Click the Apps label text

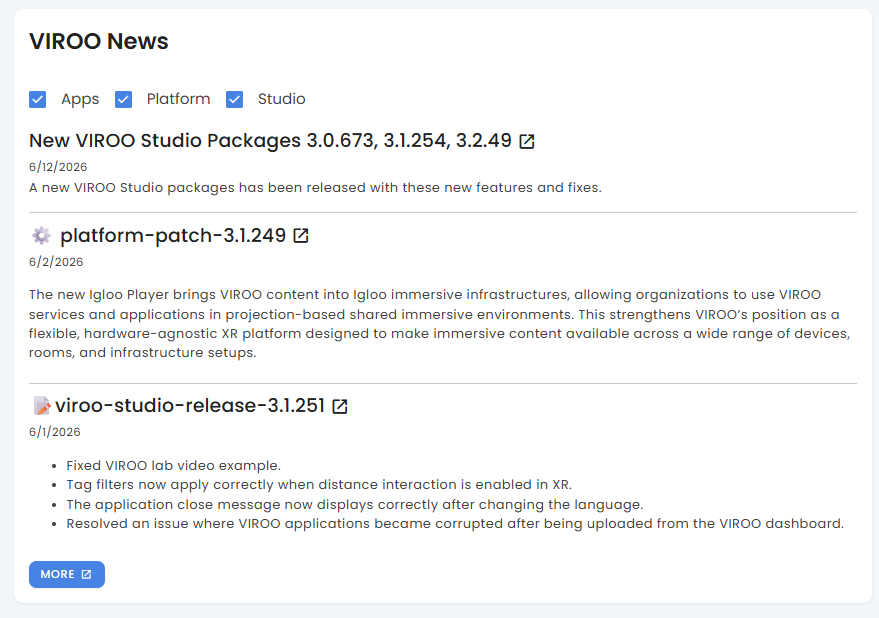[80, 99]
